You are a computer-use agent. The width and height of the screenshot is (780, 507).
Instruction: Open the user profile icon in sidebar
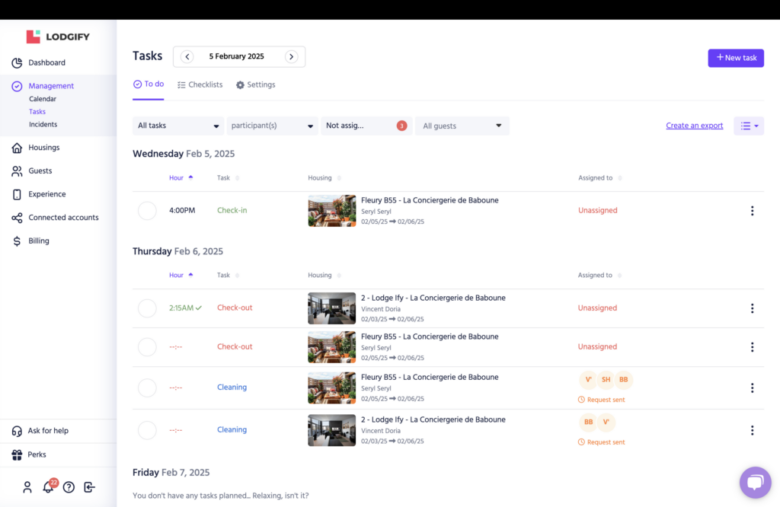point(27,487)
